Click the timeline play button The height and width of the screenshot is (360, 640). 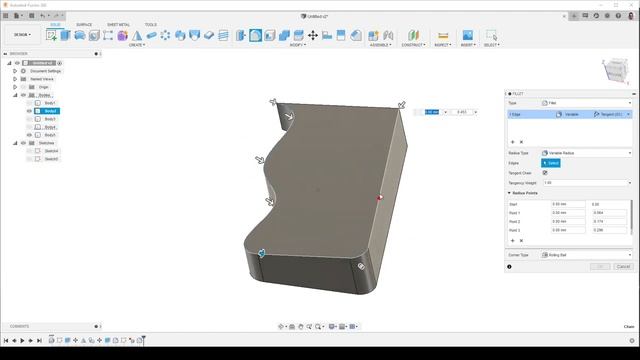point(22,340)
